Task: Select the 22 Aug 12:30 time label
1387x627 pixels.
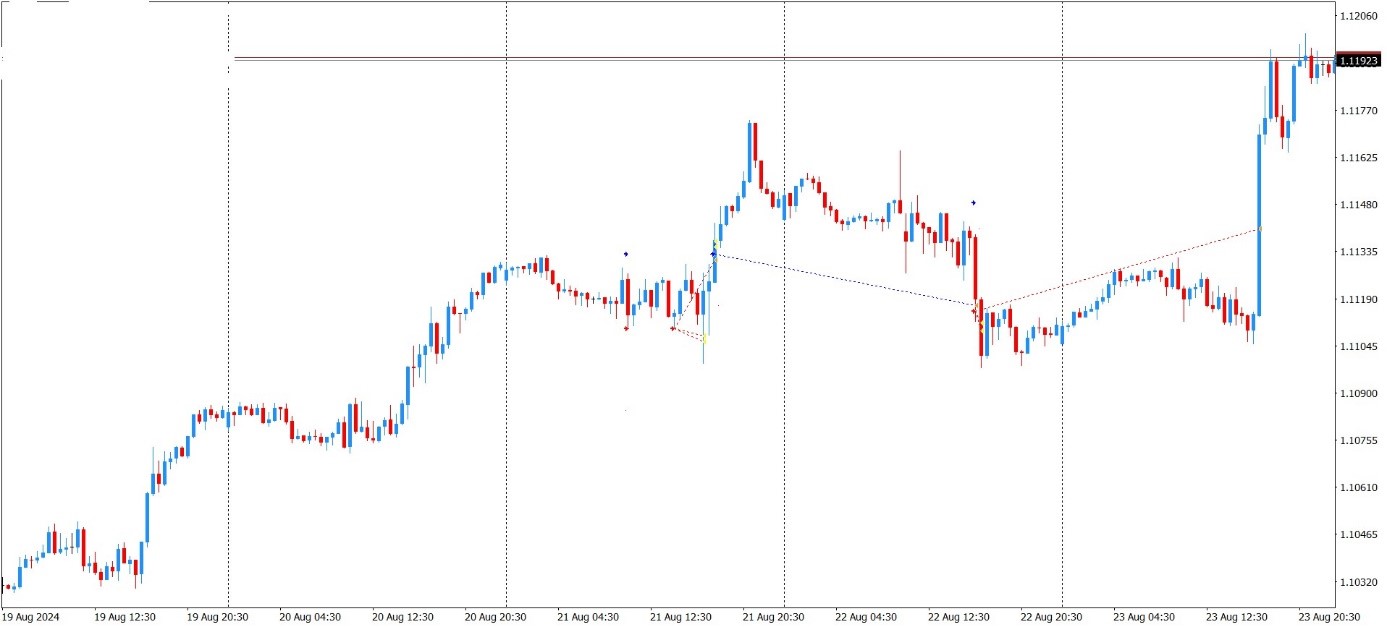Action: [x=959, y=617]
